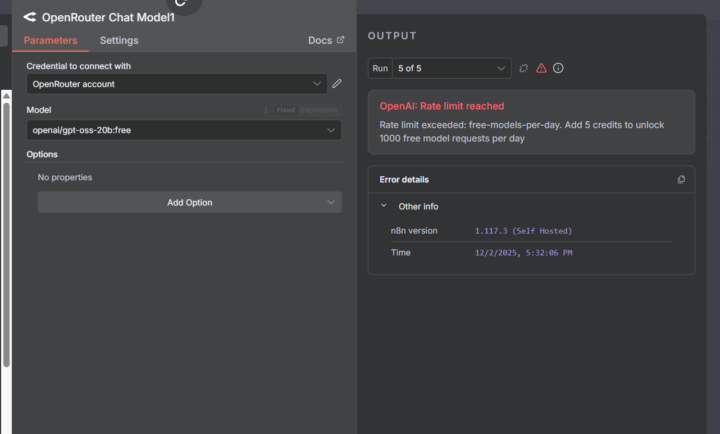Open the openai/gpt-oss-20b:free model dropdown
720x434 pixels.
184,130
